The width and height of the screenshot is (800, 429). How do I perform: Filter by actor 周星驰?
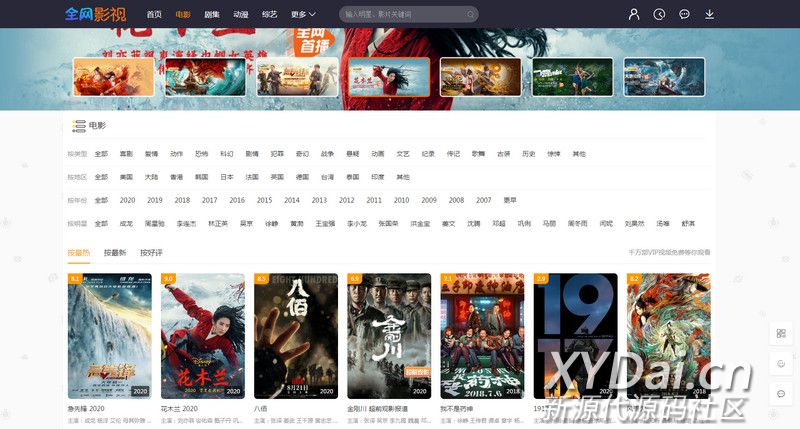pos(155,223)
